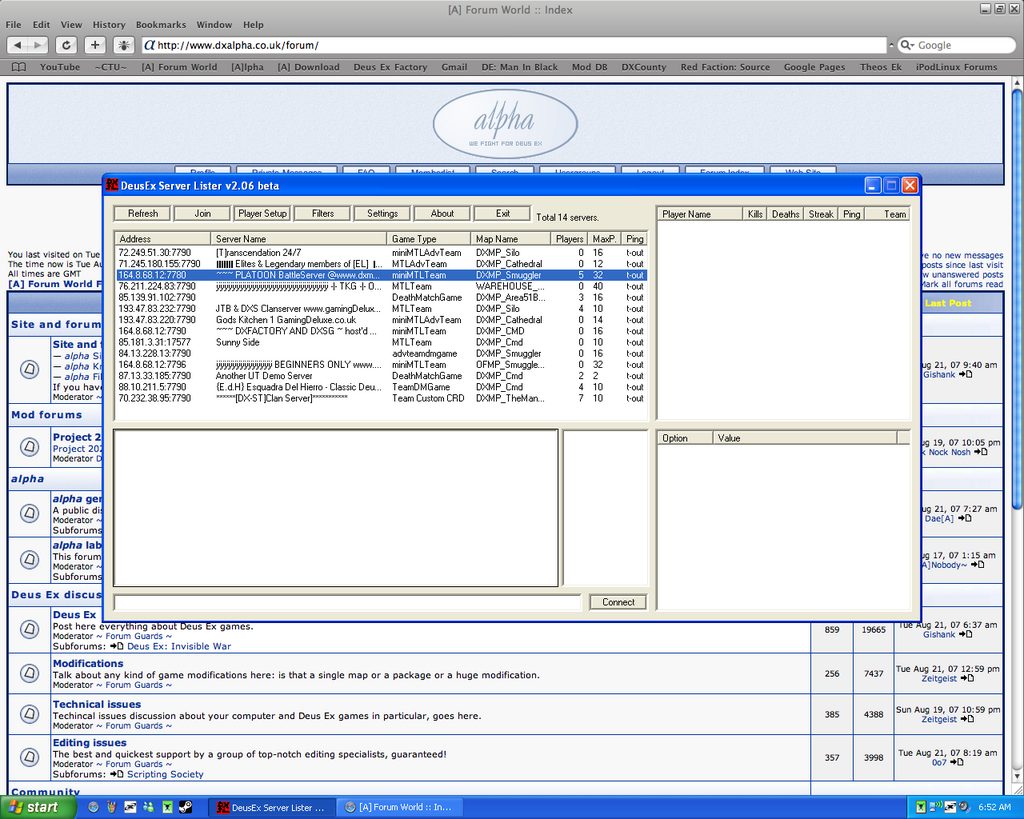Click the forum status icon beside Modifications
1024x819 pixels.
pos(29,673)
